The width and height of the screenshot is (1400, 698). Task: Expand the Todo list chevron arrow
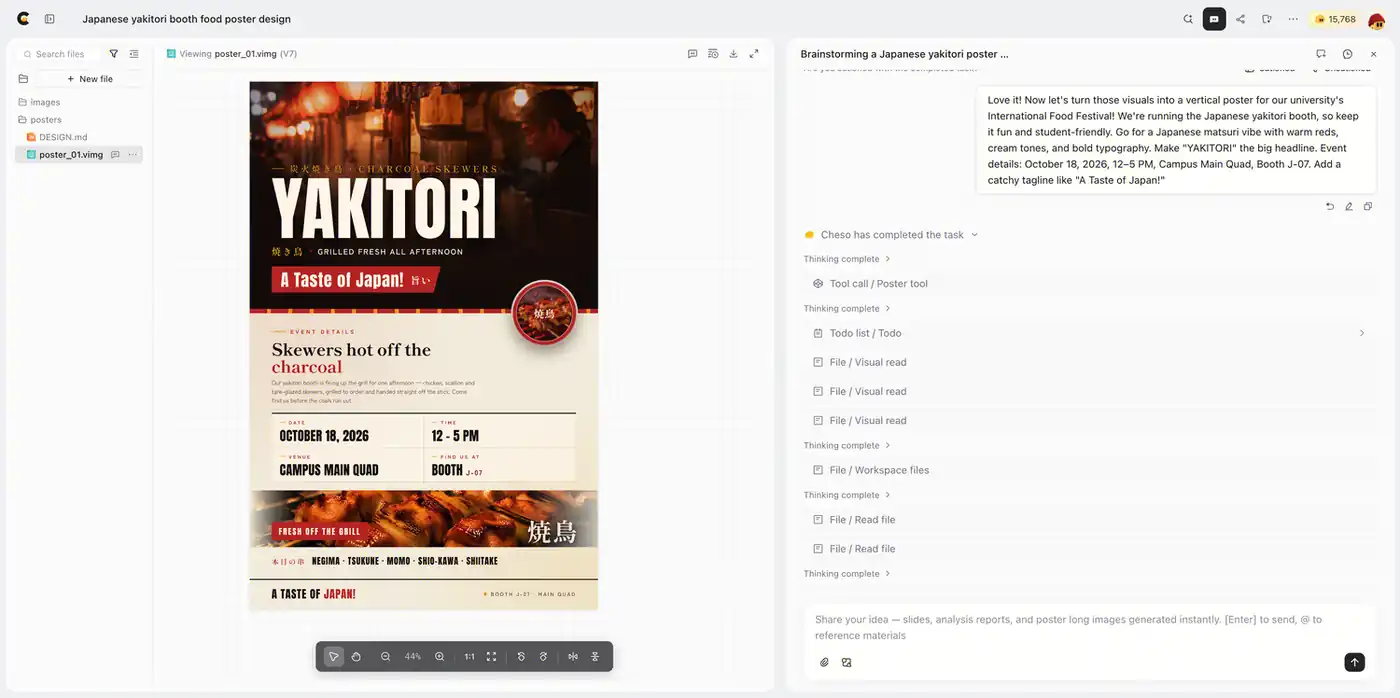pos(1362,333)
